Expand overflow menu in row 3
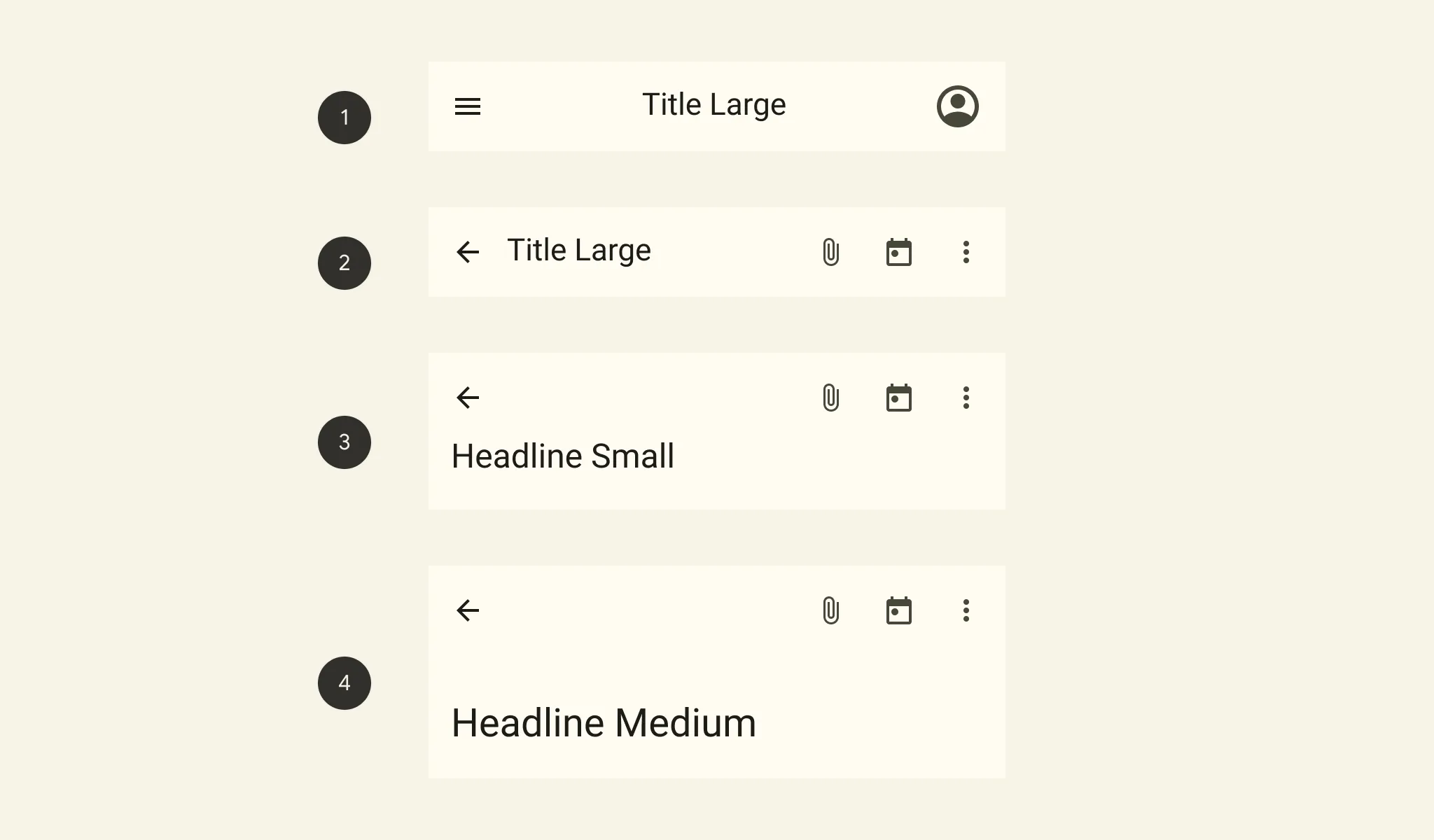This screenshot has width=1434, height=840. [966, 397]
